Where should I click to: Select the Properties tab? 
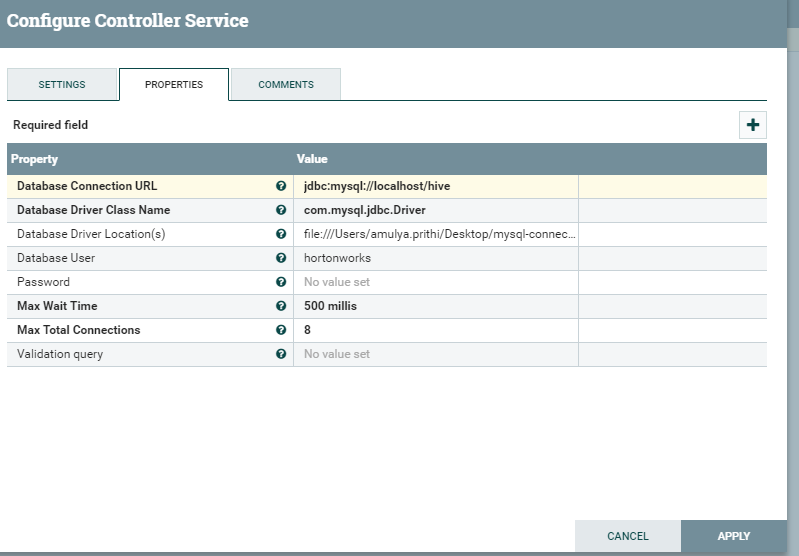(x=174, y=85)
